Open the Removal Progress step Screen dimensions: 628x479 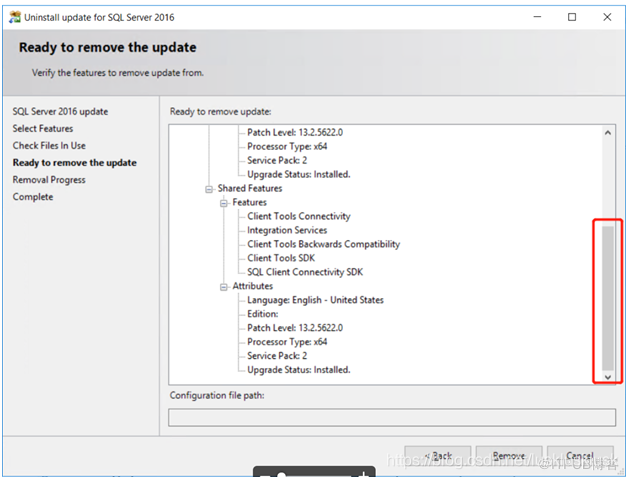click(x=49, y=180)
